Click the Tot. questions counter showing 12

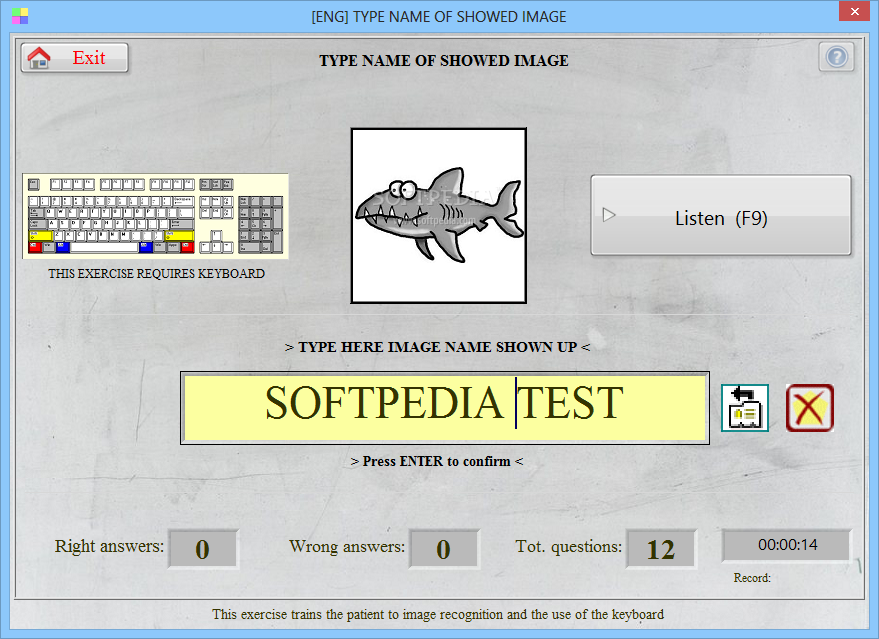[661, 549]
